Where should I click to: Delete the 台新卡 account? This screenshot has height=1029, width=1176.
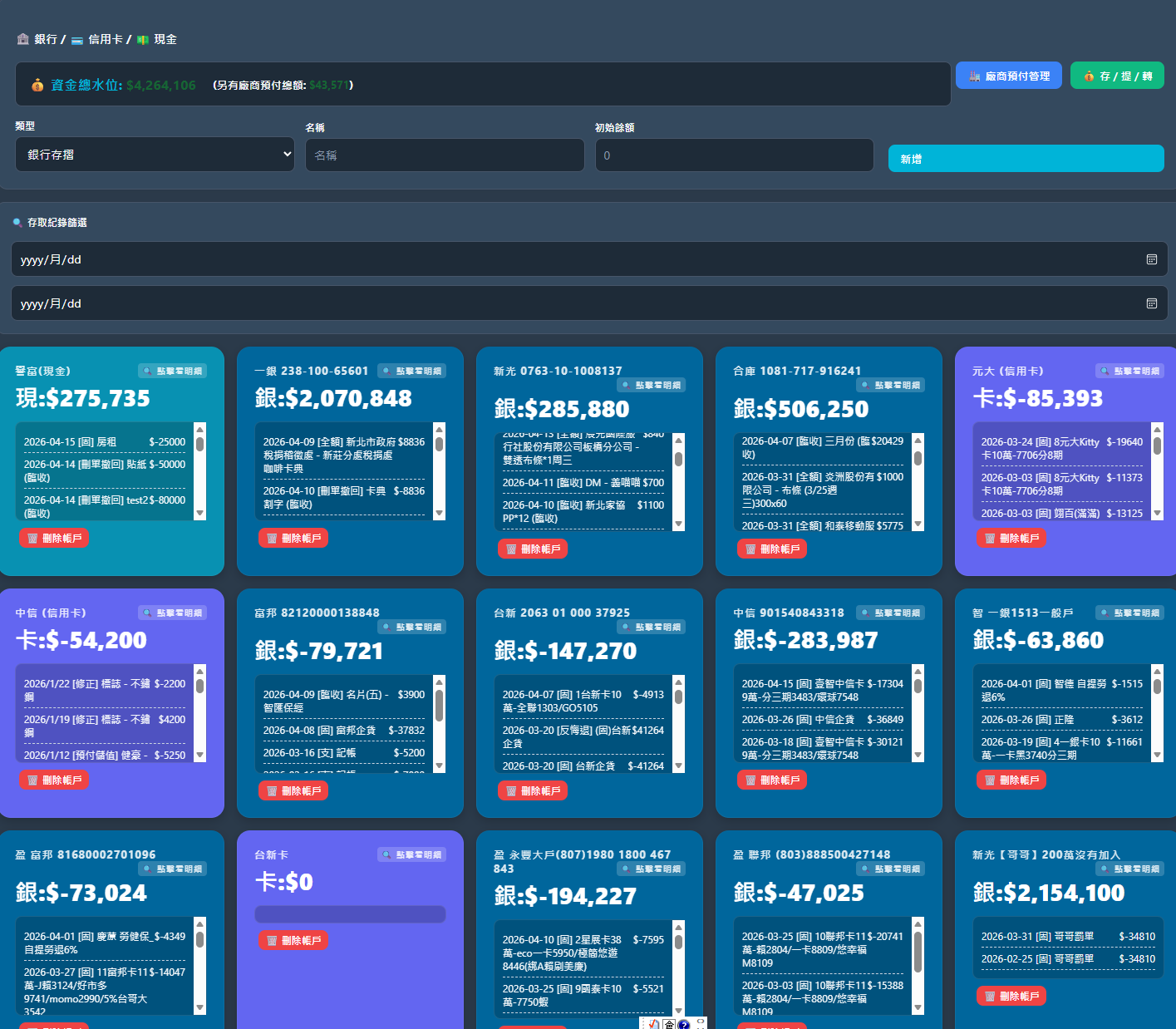pos(294,940)
